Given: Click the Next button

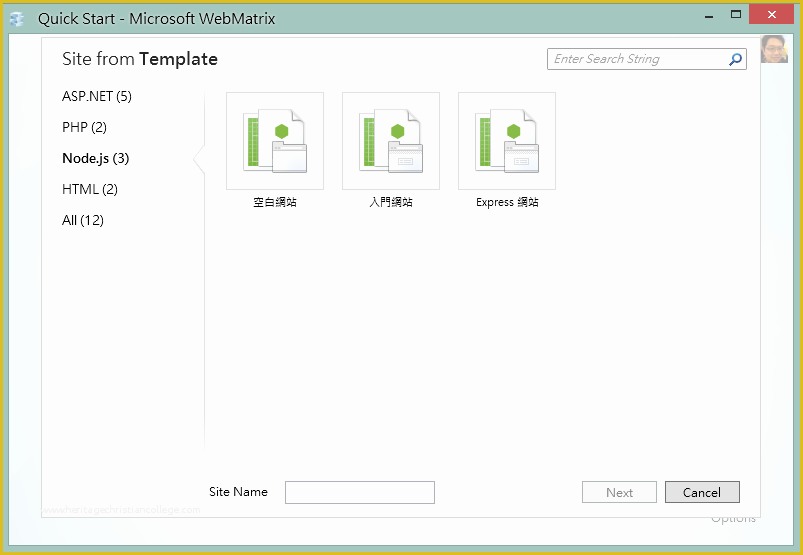Looking at the screenshot, I should pos(619,493).
